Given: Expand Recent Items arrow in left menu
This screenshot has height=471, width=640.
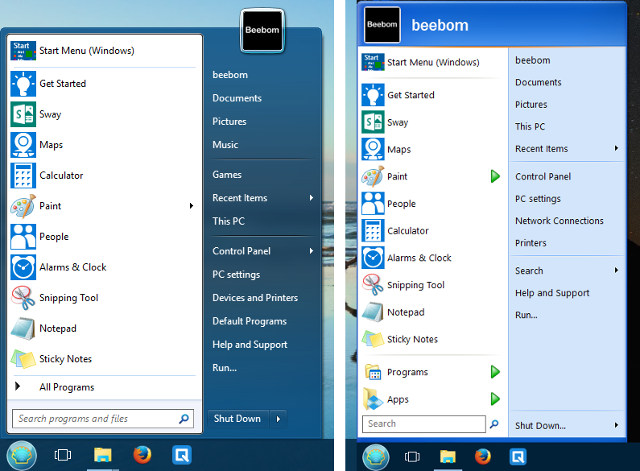Looking at the screenshot, I should click(311, 198).
